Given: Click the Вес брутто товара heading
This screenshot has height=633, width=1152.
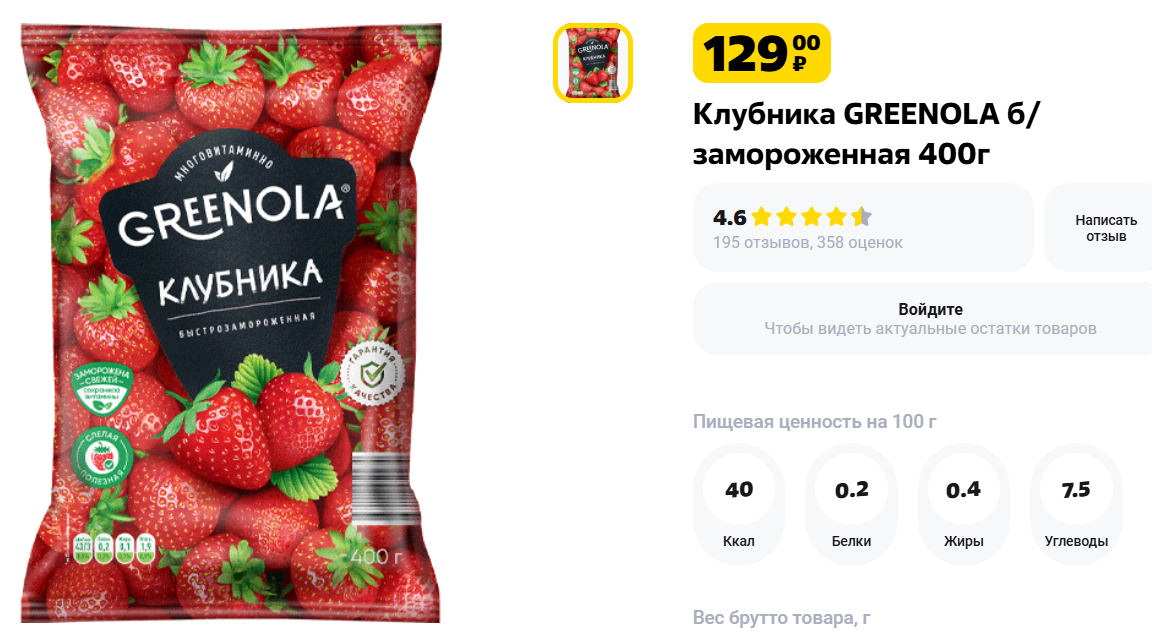Looking at the screenshot, I should coord(782,618).
